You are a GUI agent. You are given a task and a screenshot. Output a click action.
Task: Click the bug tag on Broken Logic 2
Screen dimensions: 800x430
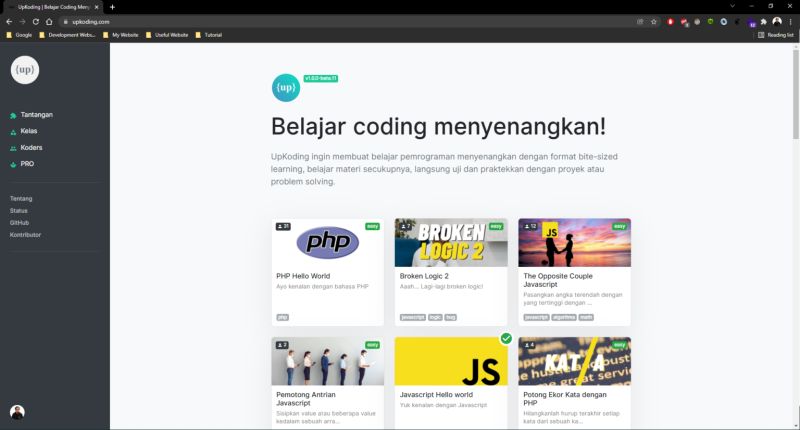(451, 317)
